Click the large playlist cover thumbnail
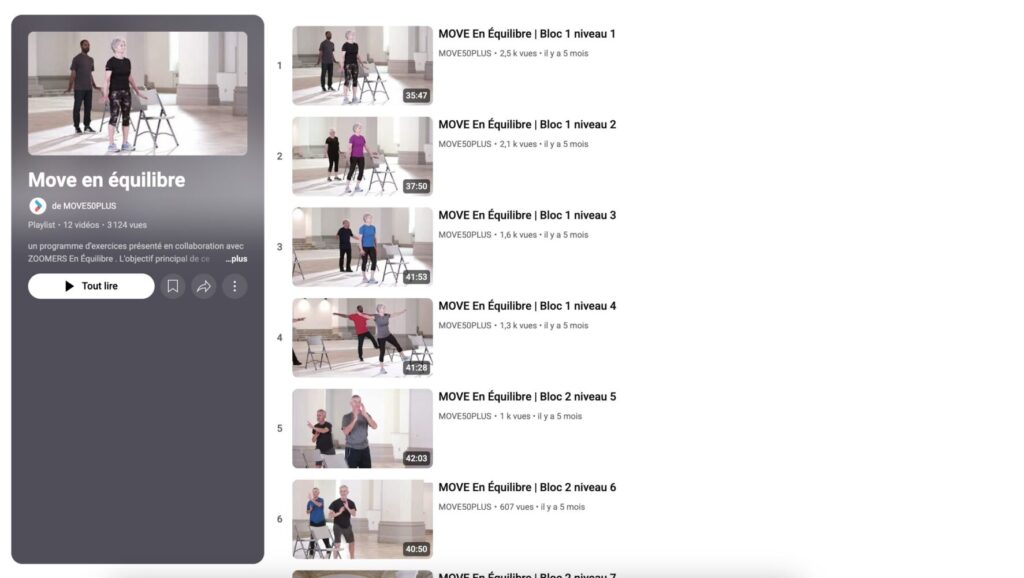The width and height of the screenshot is (1024, 578). (137, 93)
